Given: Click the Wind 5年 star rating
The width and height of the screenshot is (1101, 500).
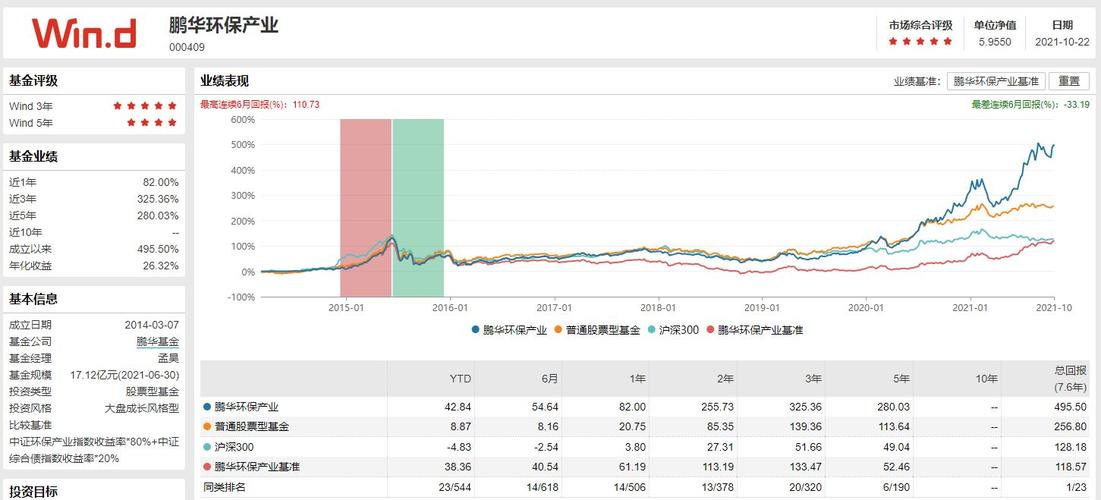Looking at the screenshot, I should [x=152, y=123].
